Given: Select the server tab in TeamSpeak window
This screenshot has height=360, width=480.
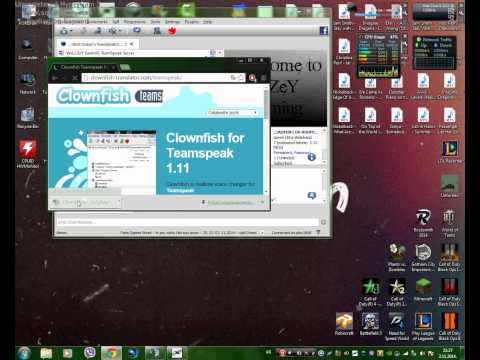Looking at the screenshot, I should tap(97, 44).
